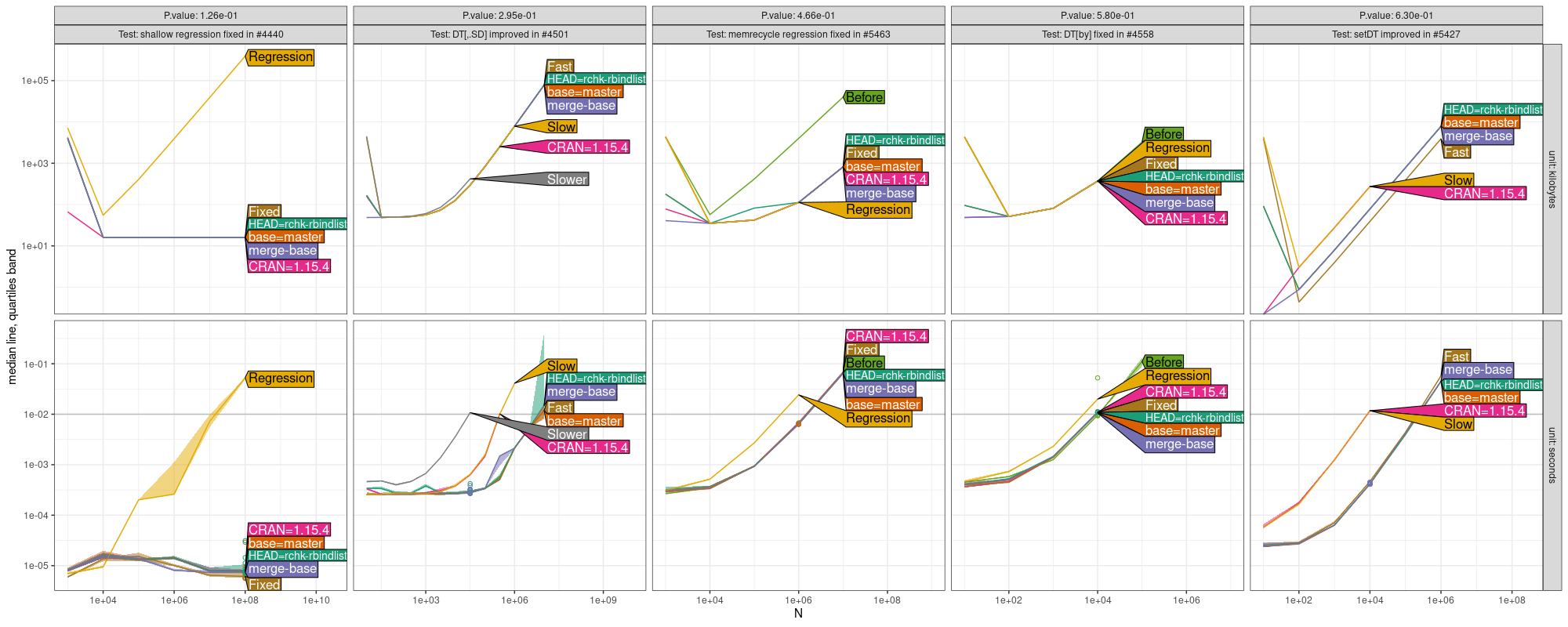Click 'base=master' label in memrecycle seconds panel
Image resolution: width=1568 pixels, height=627 pixels.
point(884,404)
